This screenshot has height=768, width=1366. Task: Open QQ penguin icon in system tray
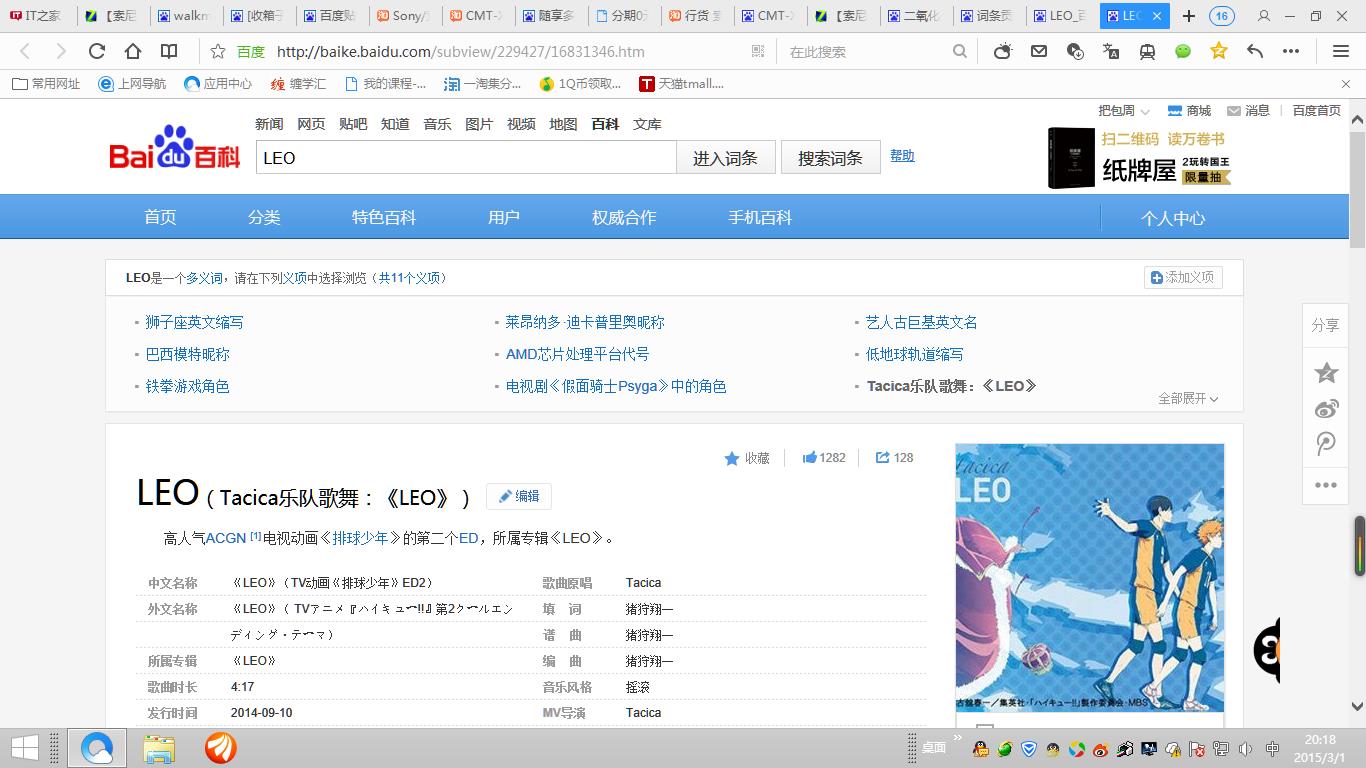tap(981, 749)
